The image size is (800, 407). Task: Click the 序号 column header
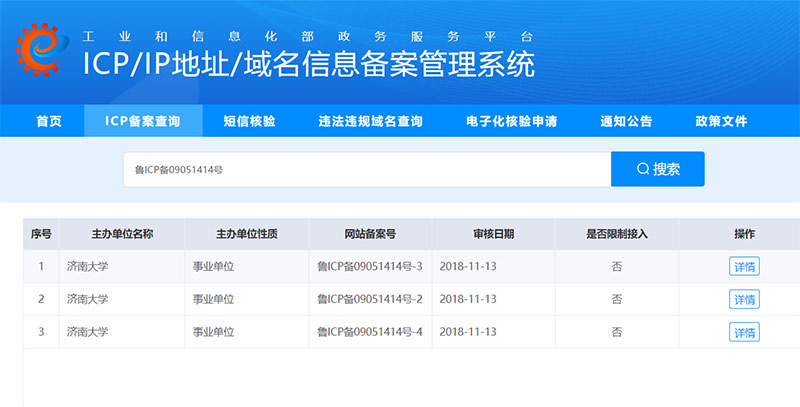pyautogui.click(x=41, y=234)
